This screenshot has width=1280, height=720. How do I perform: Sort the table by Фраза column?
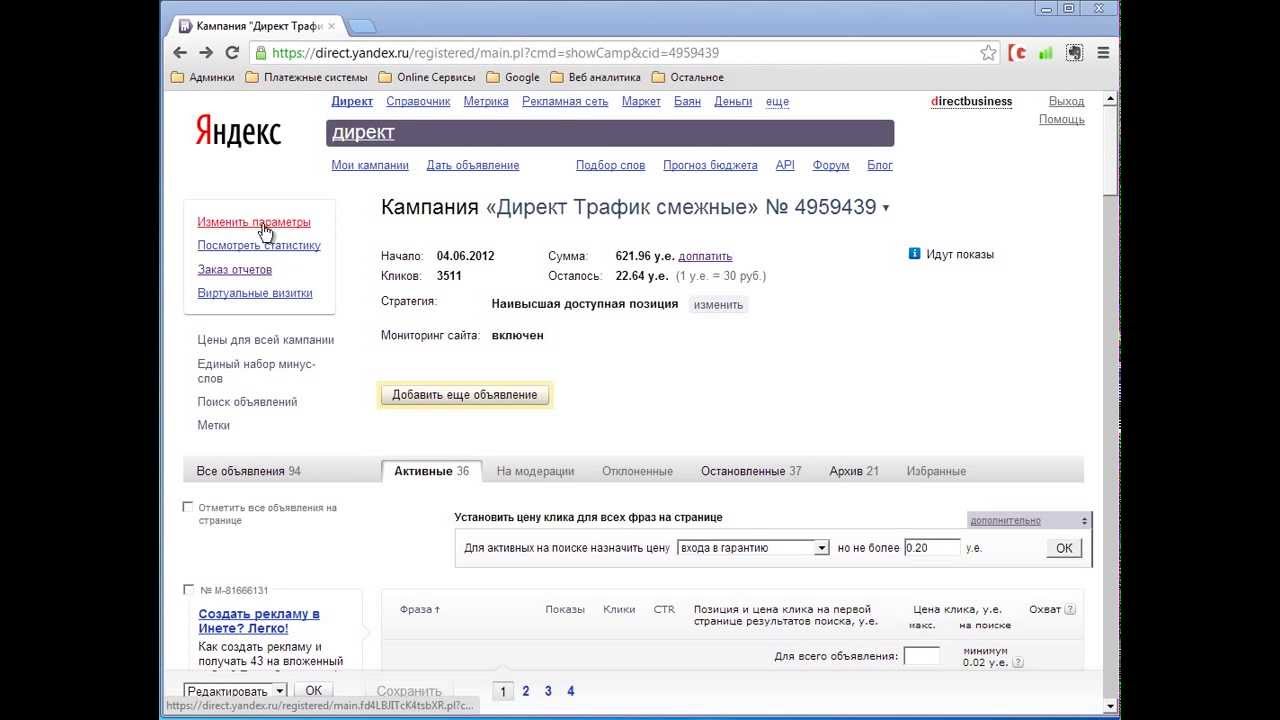(420, 609)
